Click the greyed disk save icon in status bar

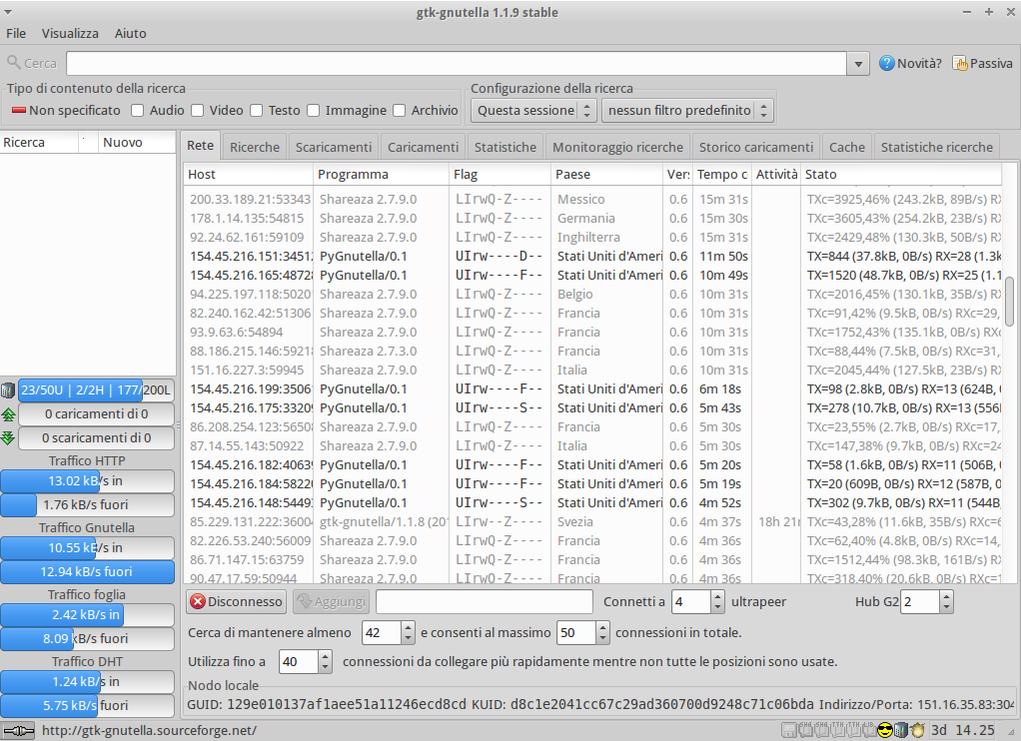point(788,731)
